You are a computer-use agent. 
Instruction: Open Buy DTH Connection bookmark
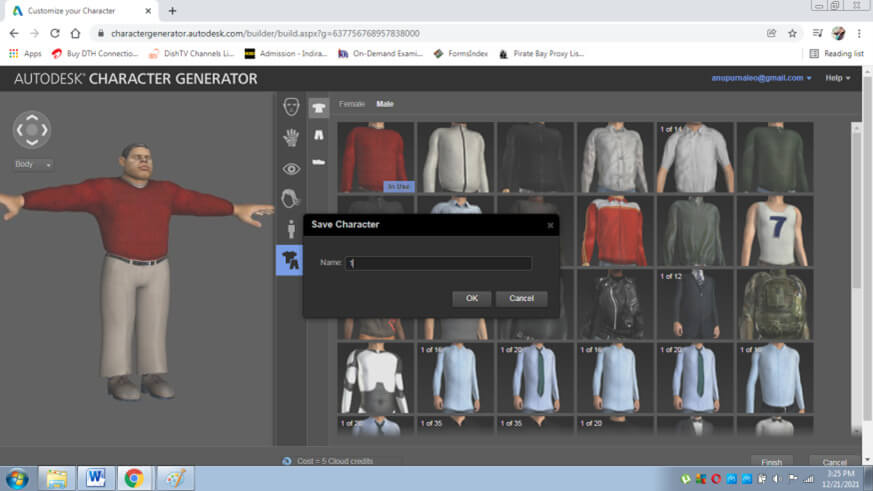(95, 53)
